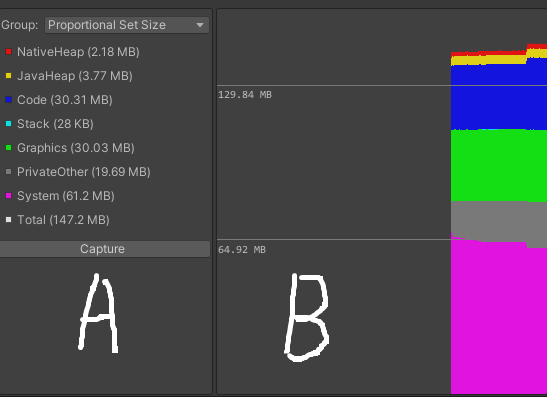This screenshot has height=397, width=547.
Task: Select the Code (30.31 MB) legend label
Action: (x=65, y=100)
